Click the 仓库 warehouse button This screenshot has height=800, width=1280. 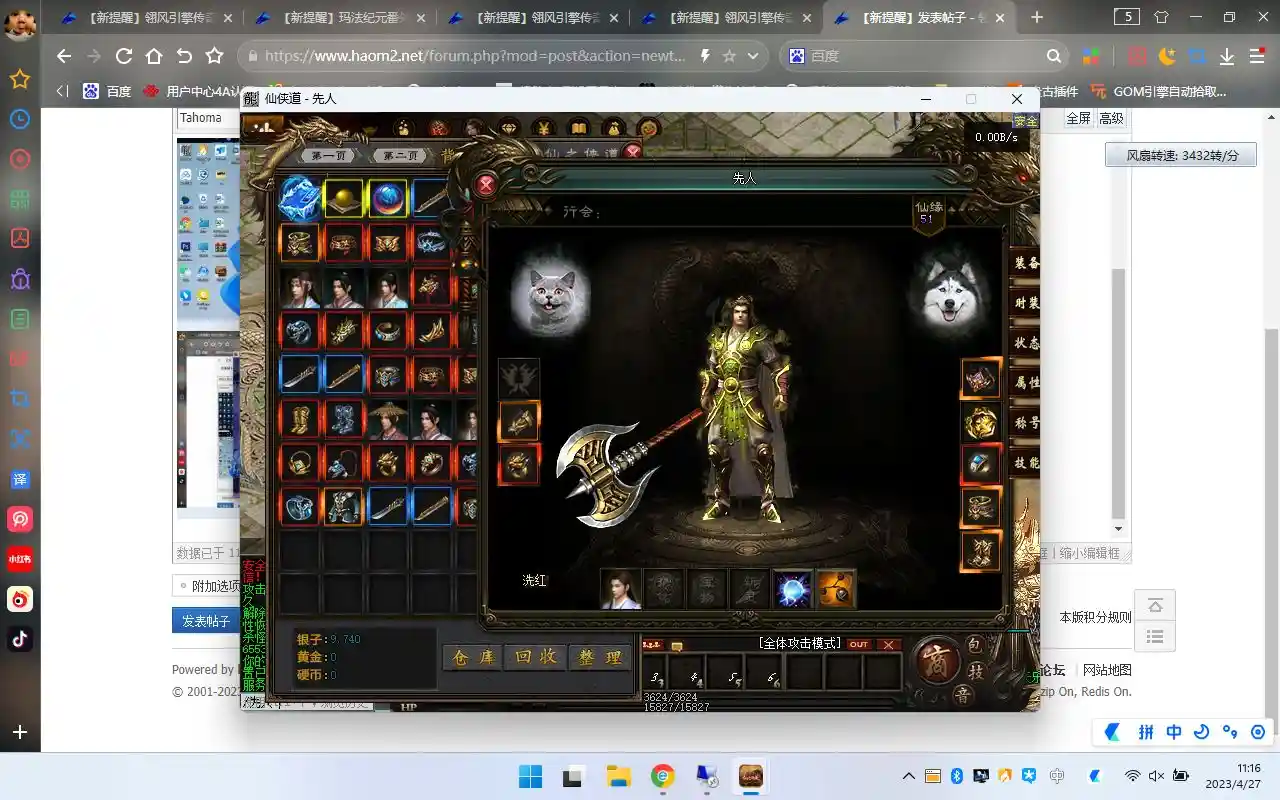click(x=473, y=658)
